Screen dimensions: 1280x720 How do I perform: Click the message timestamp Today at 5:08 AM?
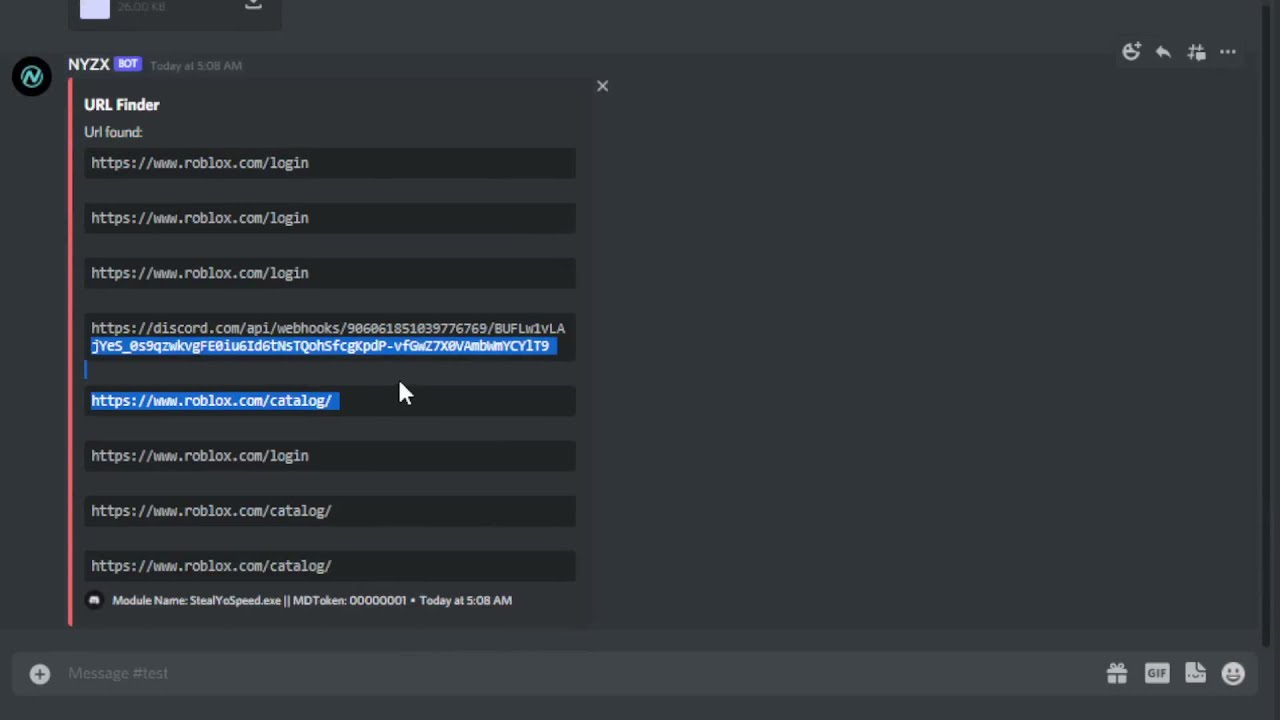click(x=196, y=65)
